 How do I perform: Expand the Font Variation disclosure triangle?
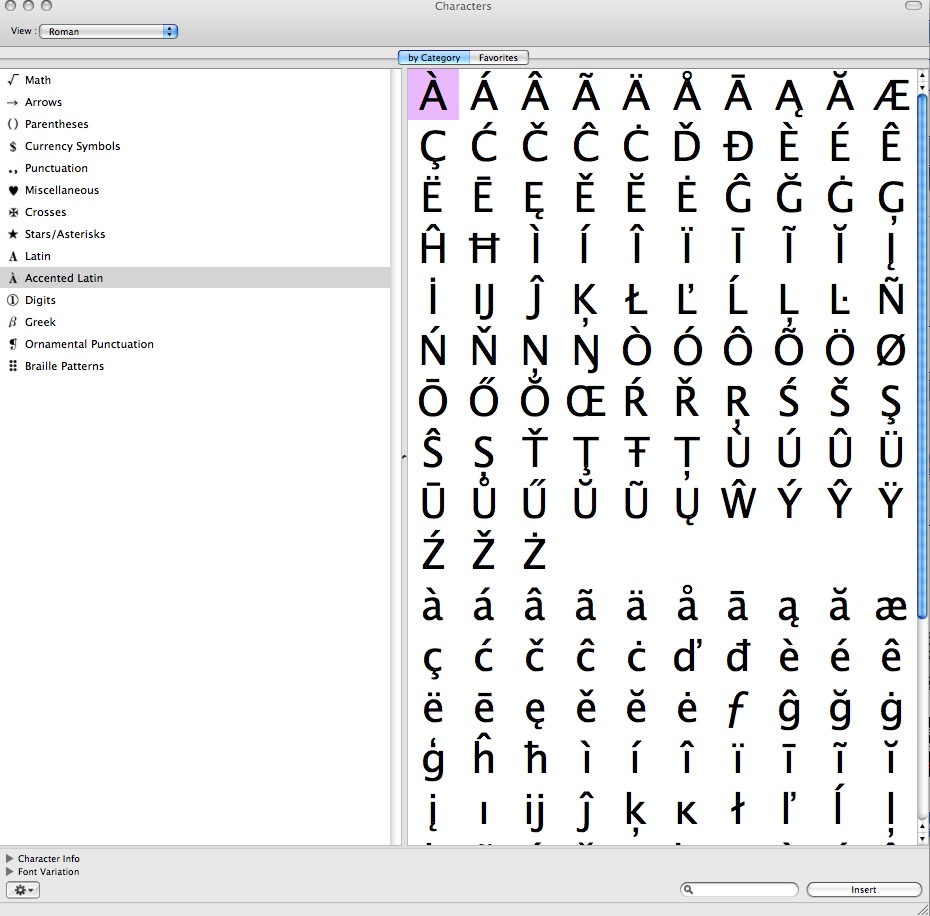[x=10, y=872]
